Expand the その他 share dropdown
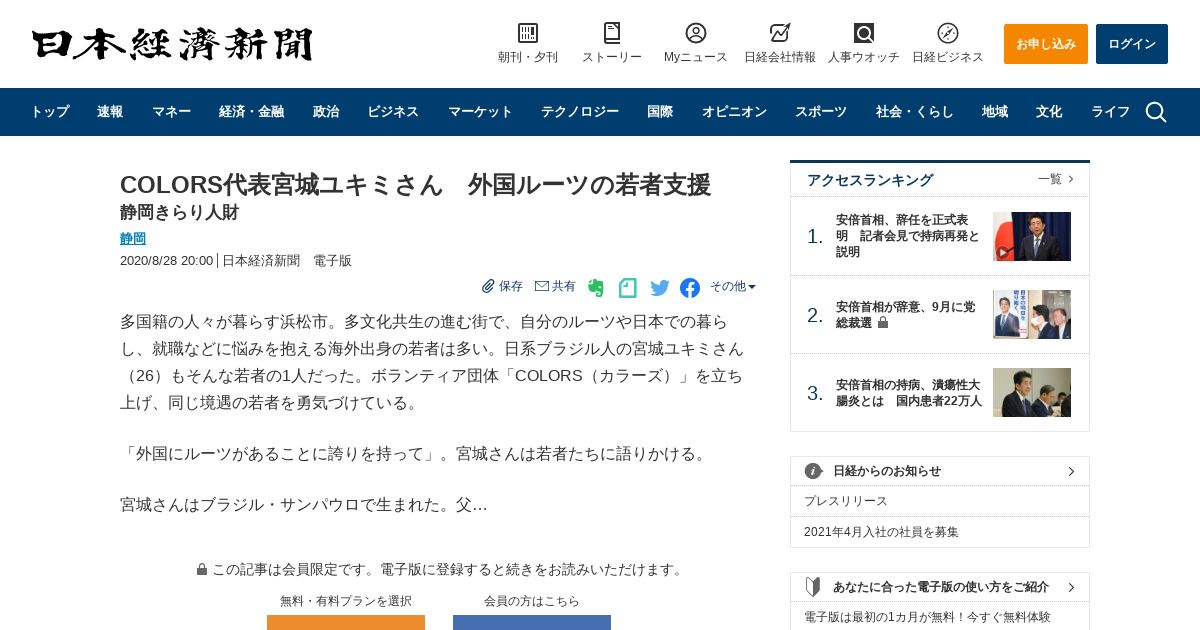Screen dimensions: 1200x630 point(733,286)
